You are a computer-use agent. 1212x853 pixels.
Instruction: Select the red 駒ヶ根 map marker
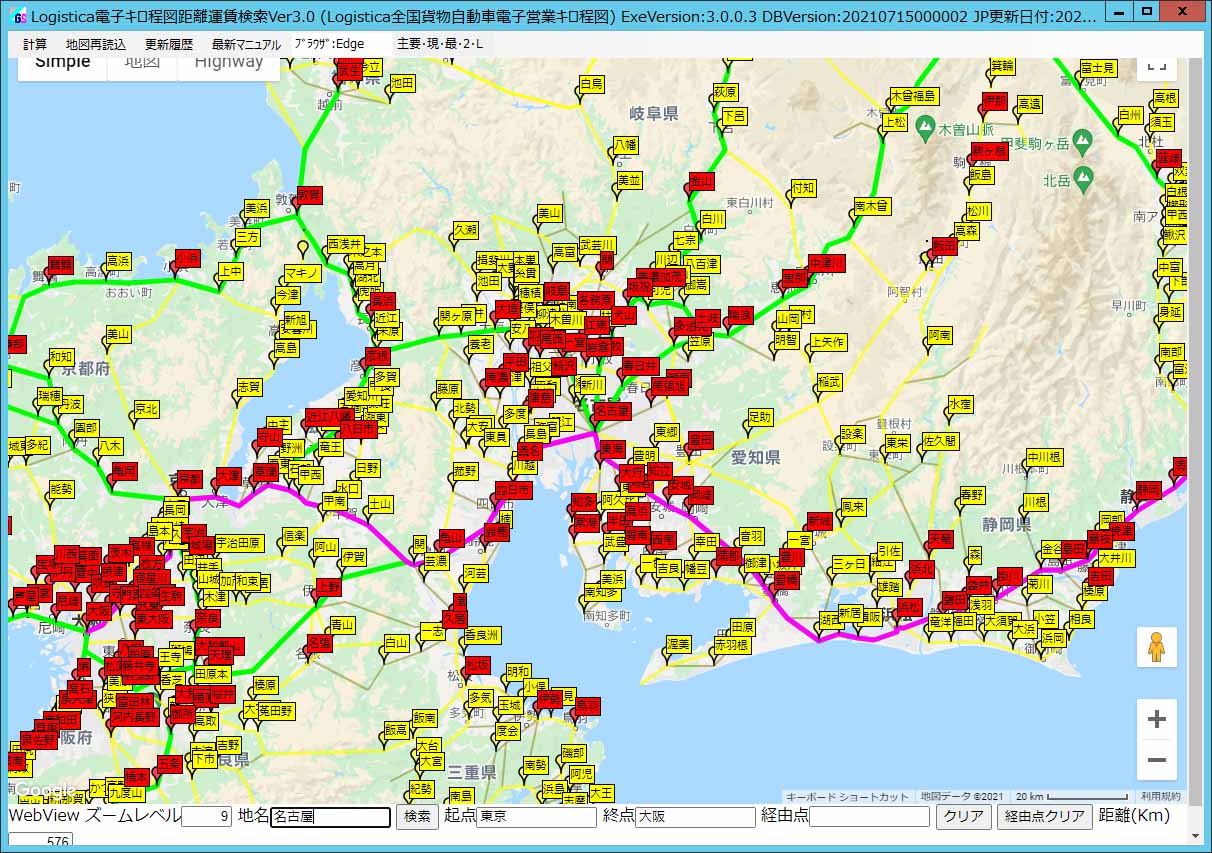pyautogui.click(x=988, y=153)
